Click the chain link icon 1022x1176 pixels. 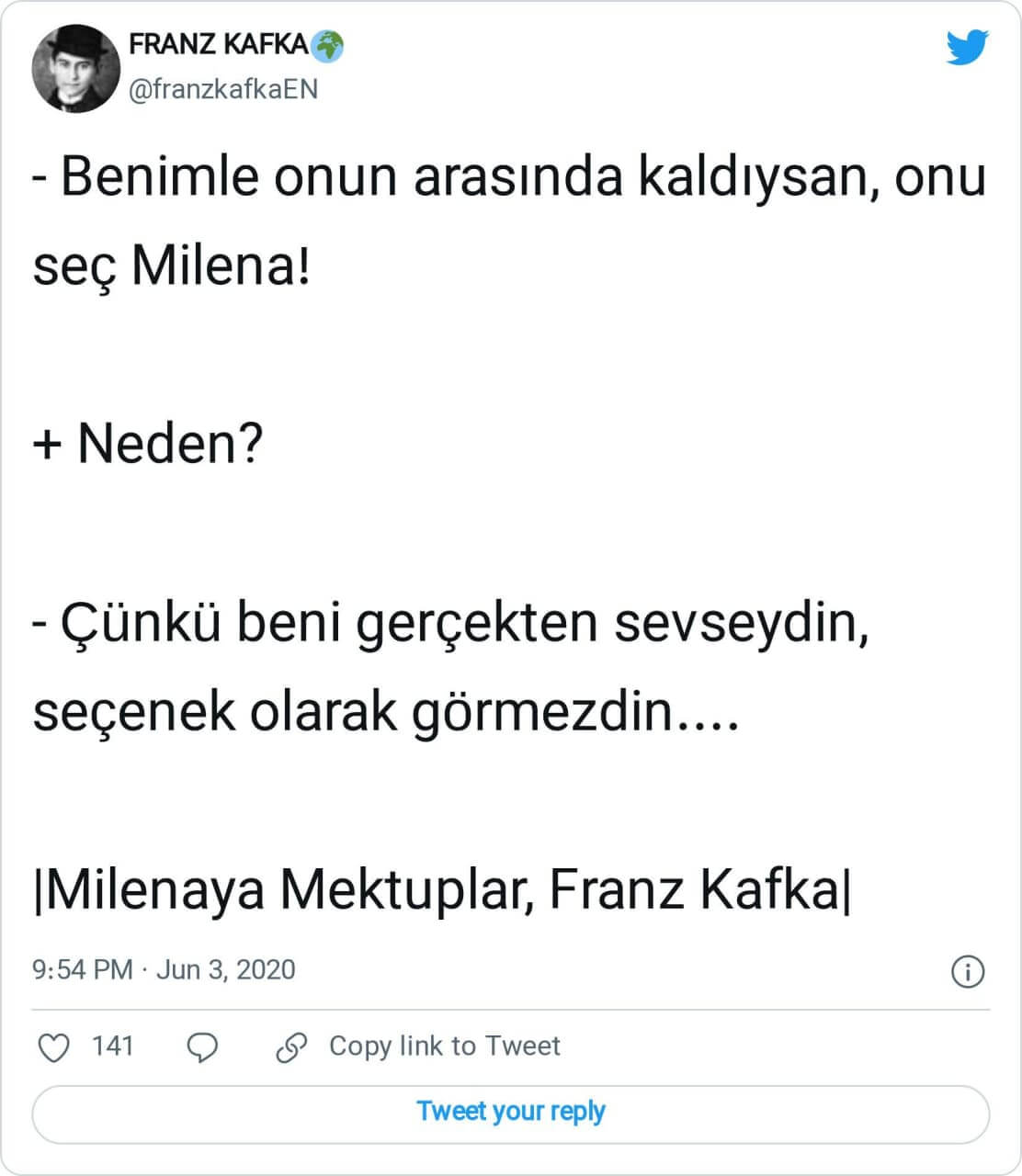click(291, 1046)
